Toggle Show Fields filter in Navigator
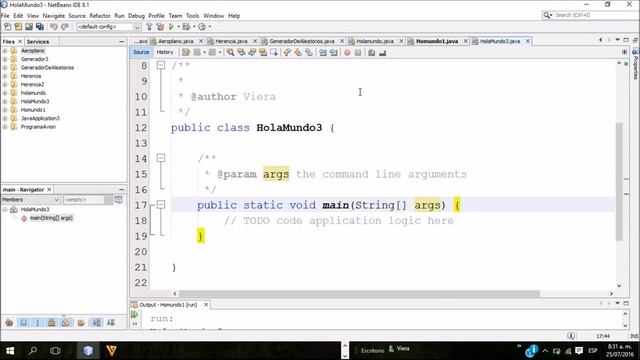640x360 pixels. [23, 322]
